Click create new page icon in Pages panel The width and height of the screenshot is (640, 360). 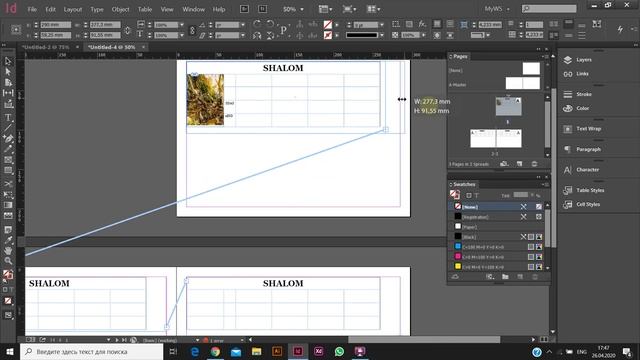pyautogui.click(x=519, y=164)
